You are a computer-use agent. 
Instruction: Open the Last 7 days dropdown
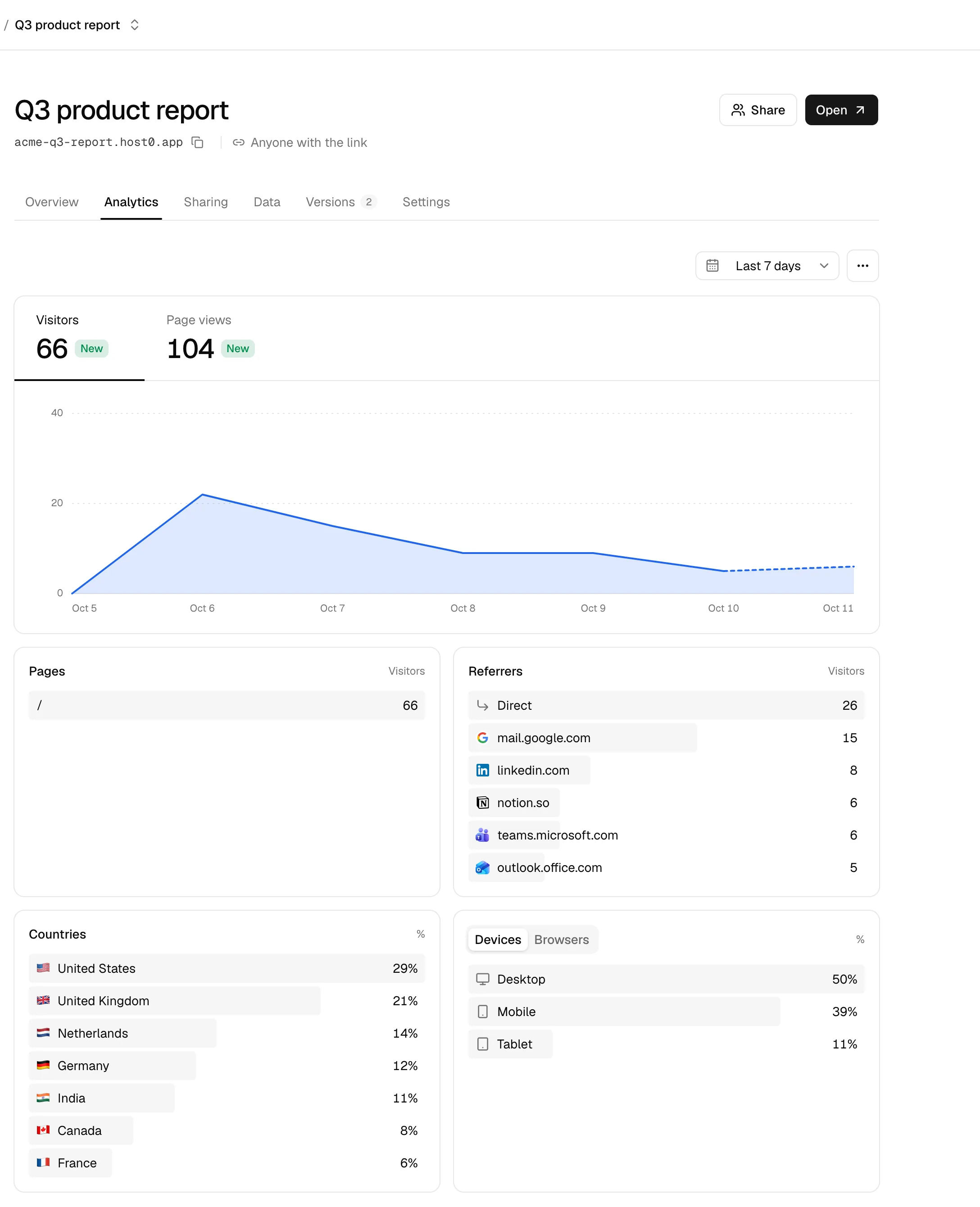[767, 265]
